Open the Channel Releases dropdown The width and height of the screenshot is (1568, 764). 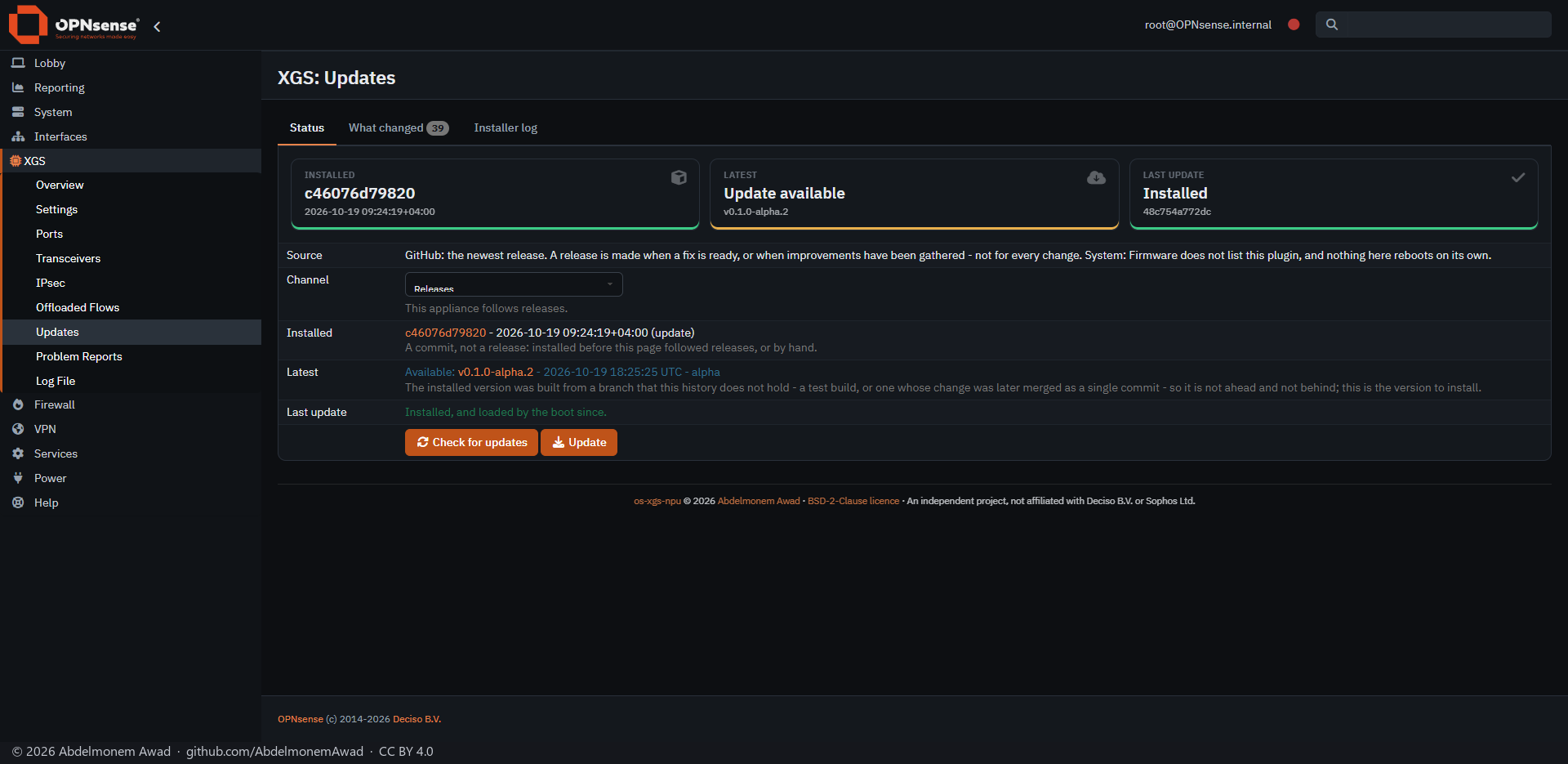[514, 284]
